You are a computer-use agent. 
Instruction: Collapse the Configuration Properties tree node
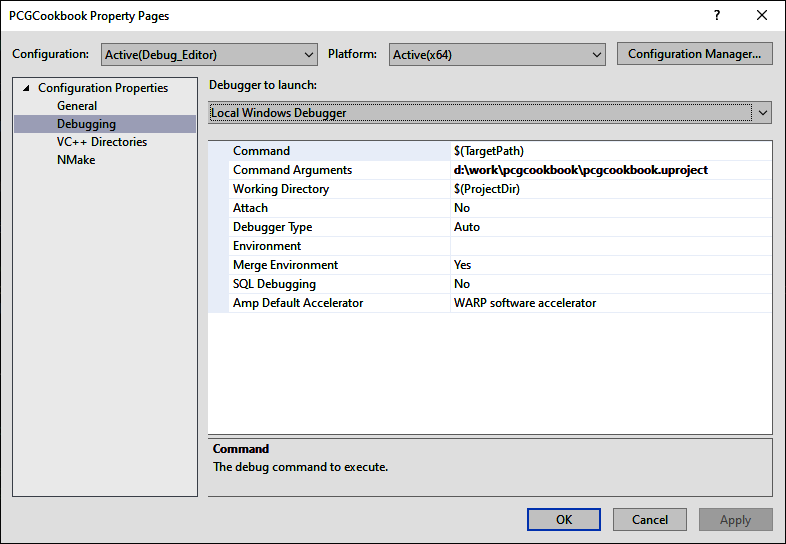click(27, 88)
